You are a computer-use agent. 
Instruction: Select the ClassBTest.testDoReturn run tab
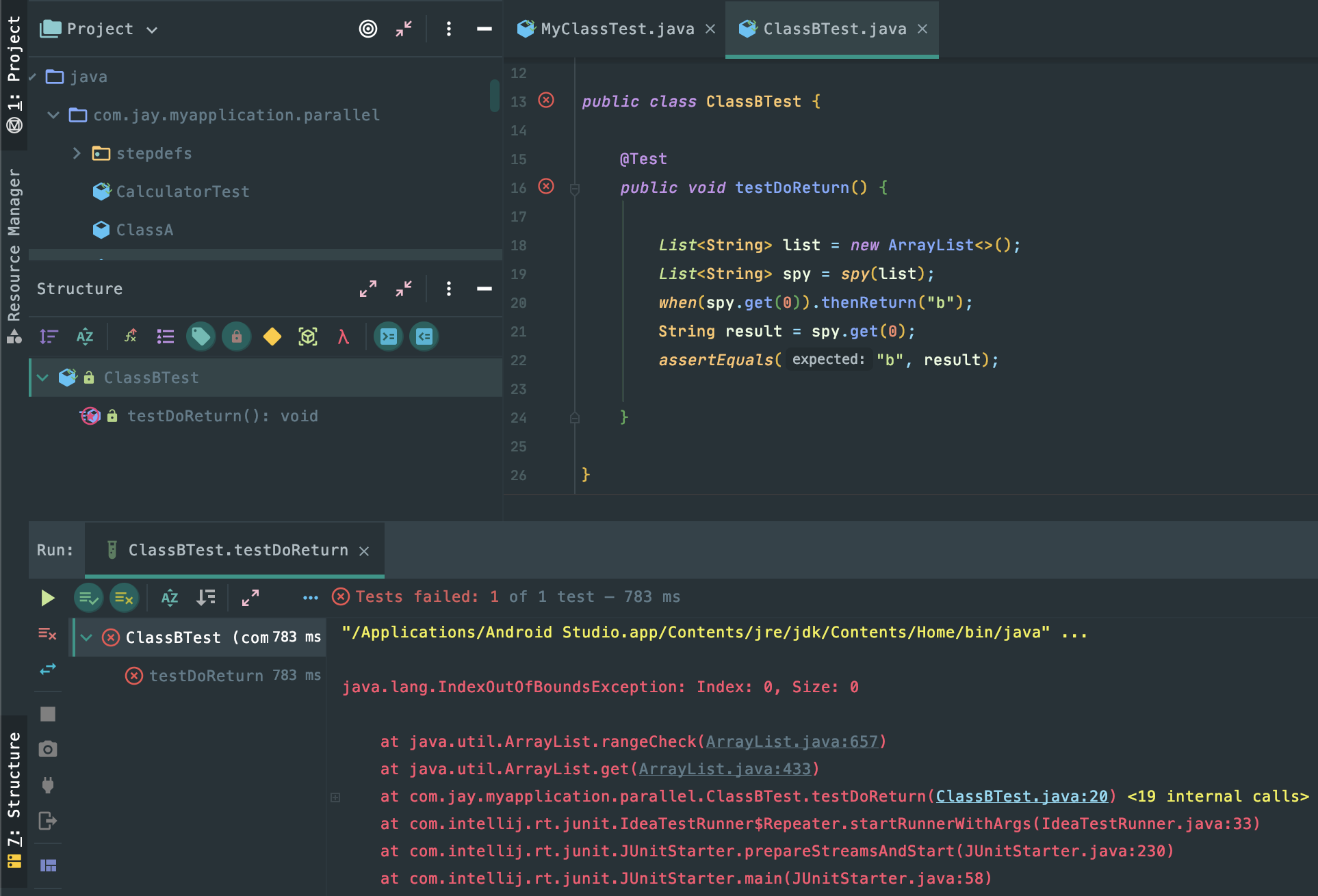point(237,550)
